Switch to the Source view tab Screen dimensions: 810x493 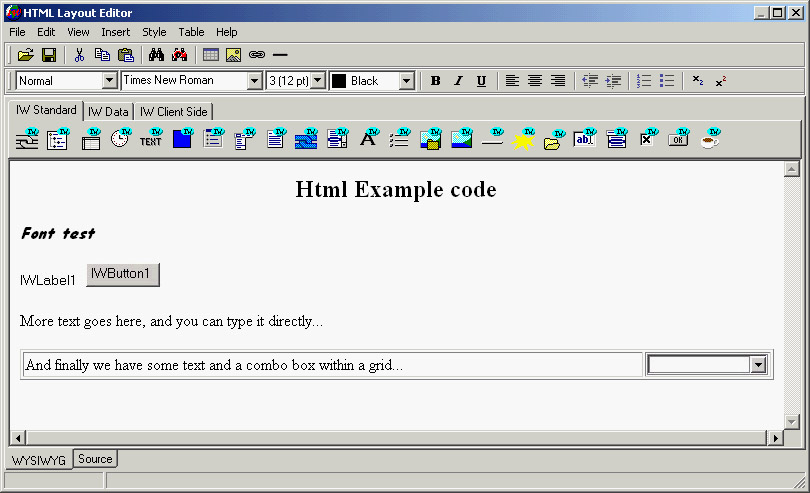(x=95, y=459)
